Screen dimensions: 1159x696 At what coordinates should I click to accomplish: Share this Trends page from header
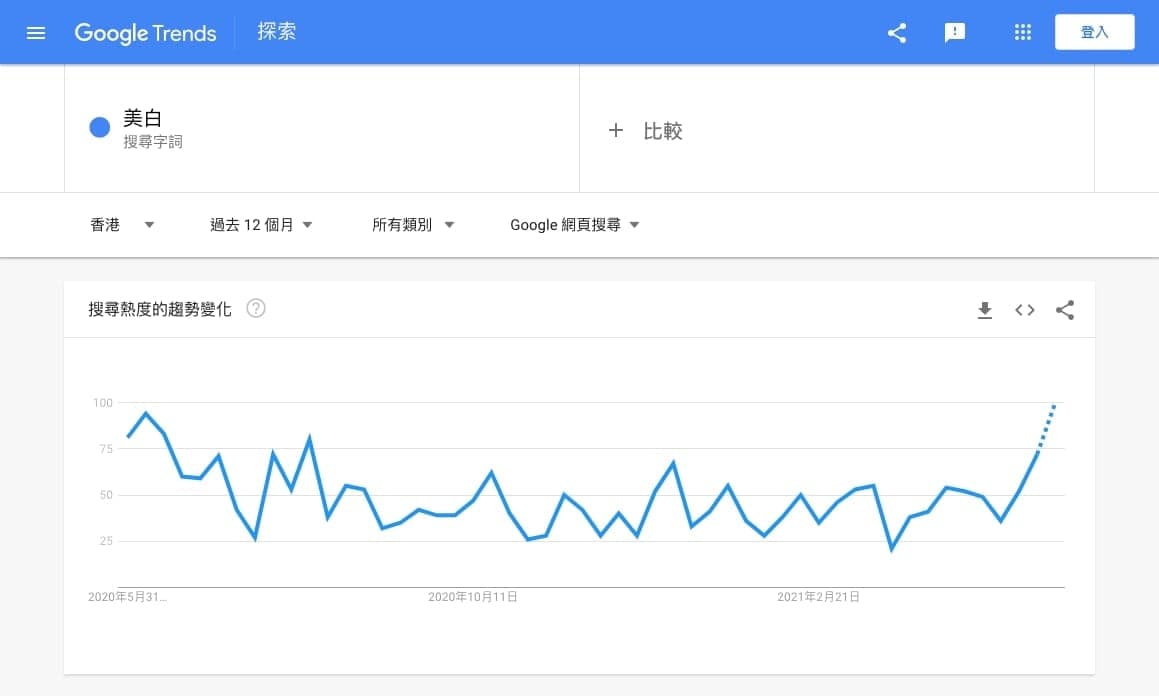pyautogui.click(x=897, y=33)
